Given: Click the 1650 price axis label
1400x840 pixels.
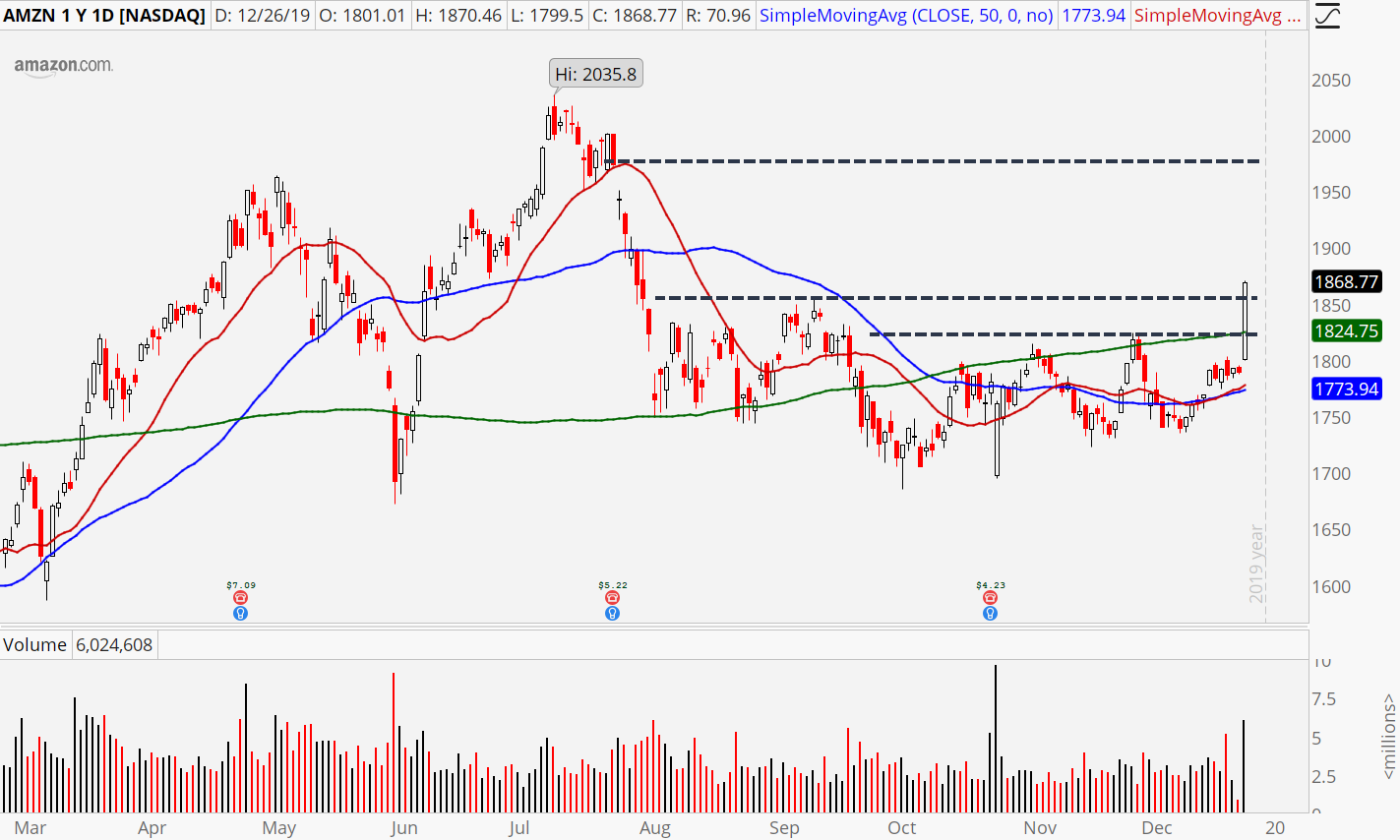Looking at the screenshot, I should (1331, 530).
